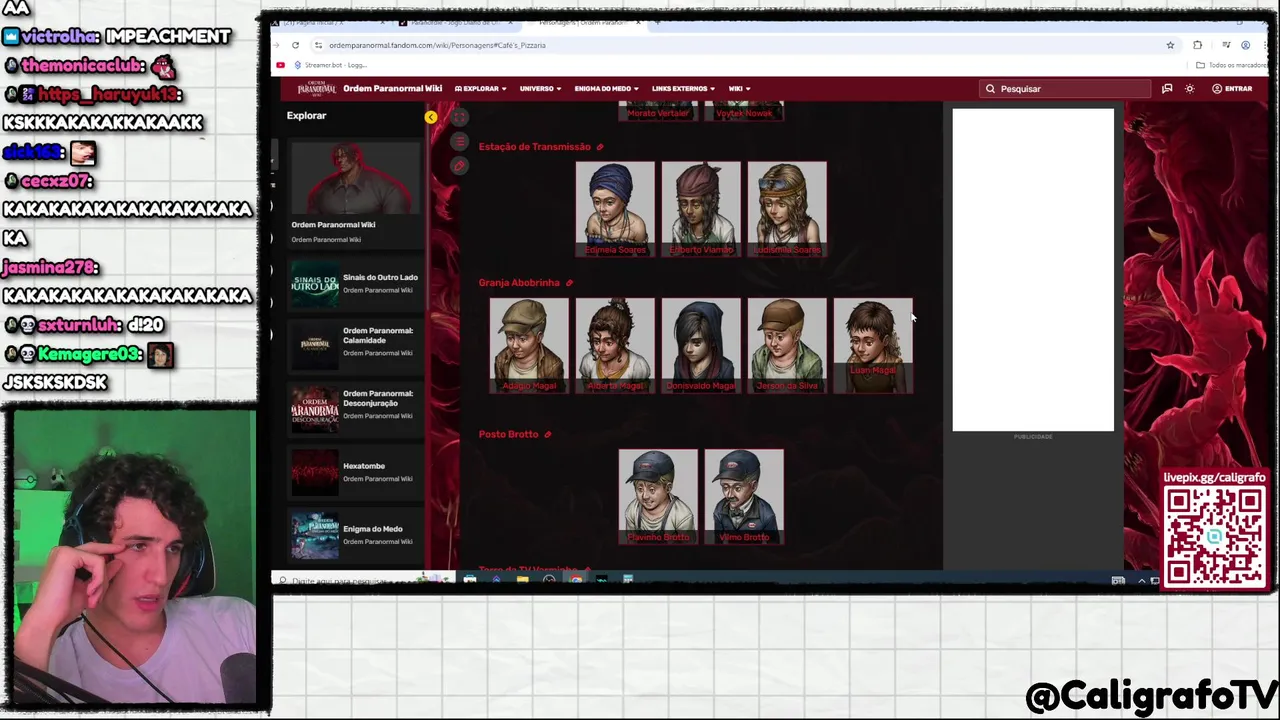Expand the ENIGMA DO MEDO dropdown menu
Image resolution: width=1280 pixels, height=720 pixels.
(x=606, y=88)
